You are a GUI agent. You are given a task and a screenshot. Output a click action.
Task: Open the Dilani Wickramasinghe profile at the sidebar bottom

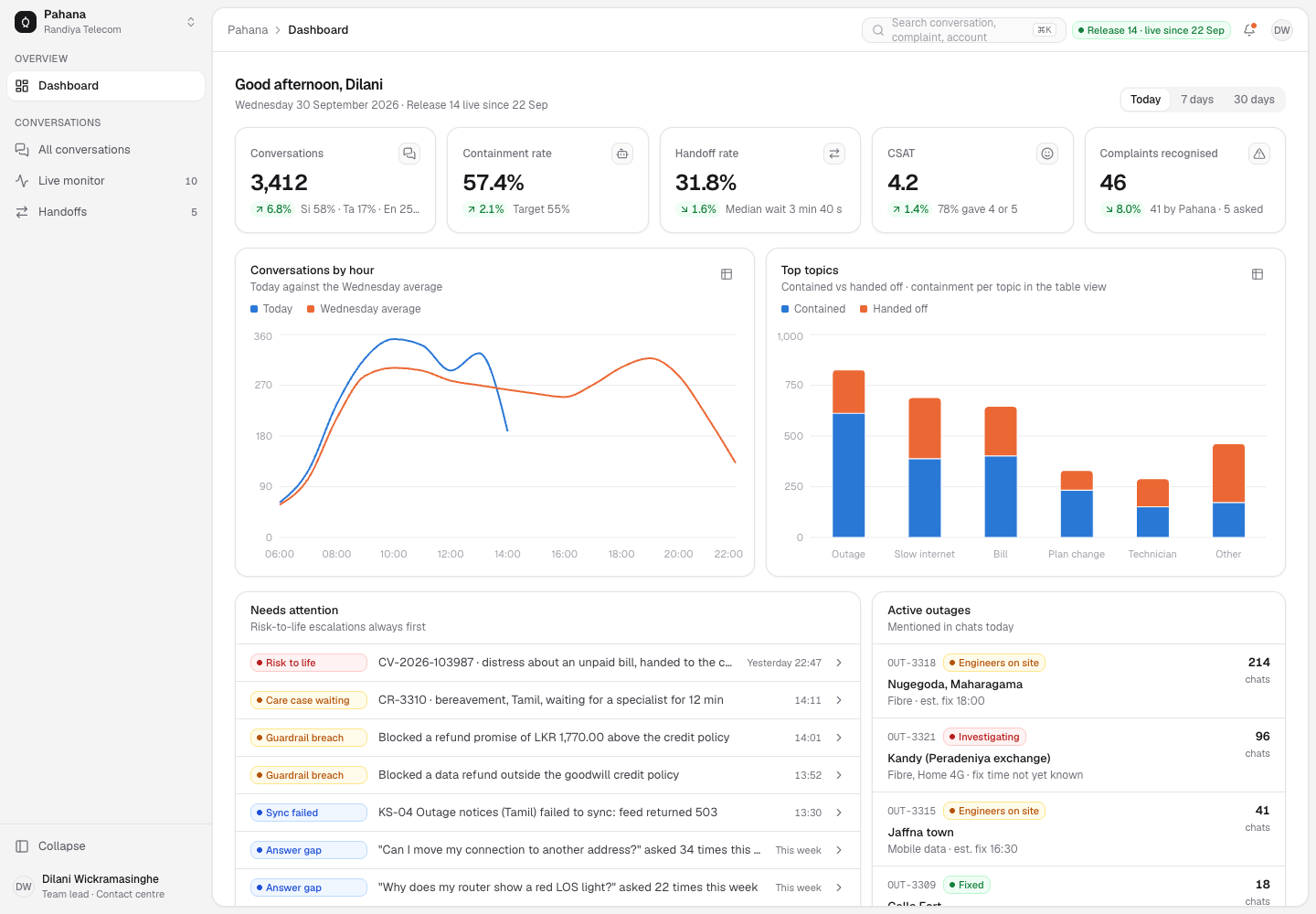click(106, 887)
